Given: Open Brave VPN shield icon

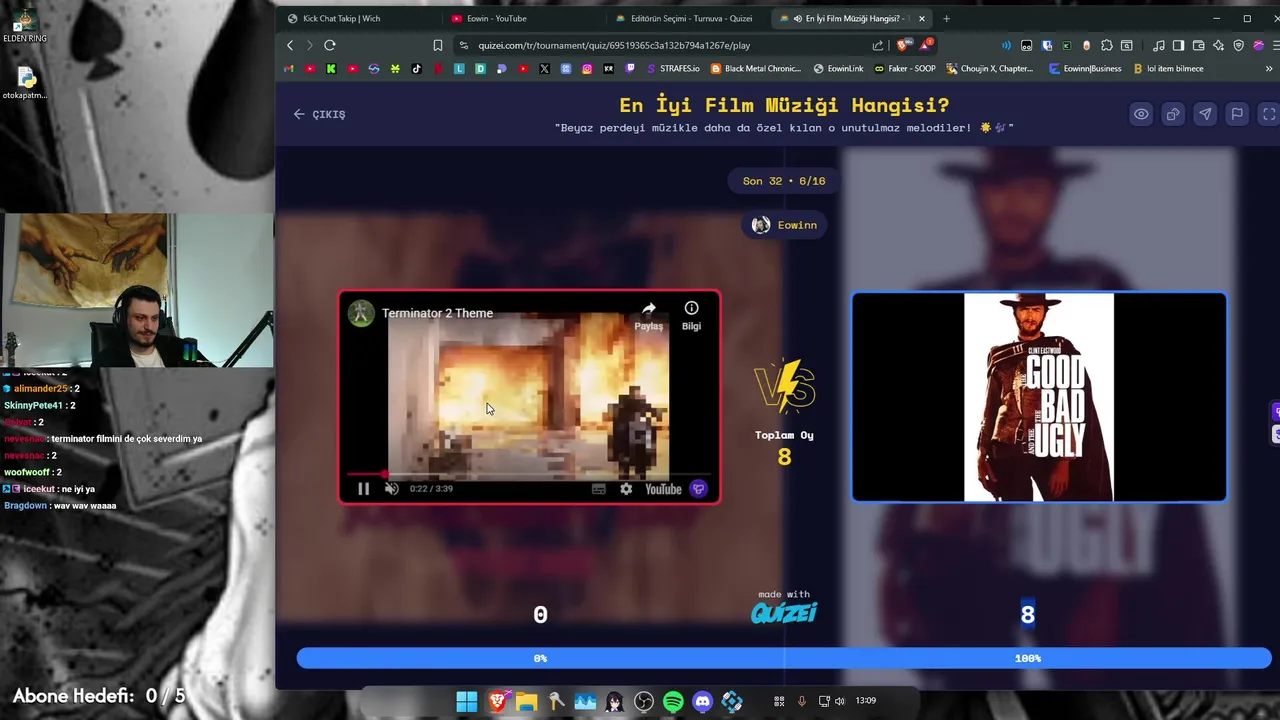Looking at the screenshot, I should (1239, 45).
